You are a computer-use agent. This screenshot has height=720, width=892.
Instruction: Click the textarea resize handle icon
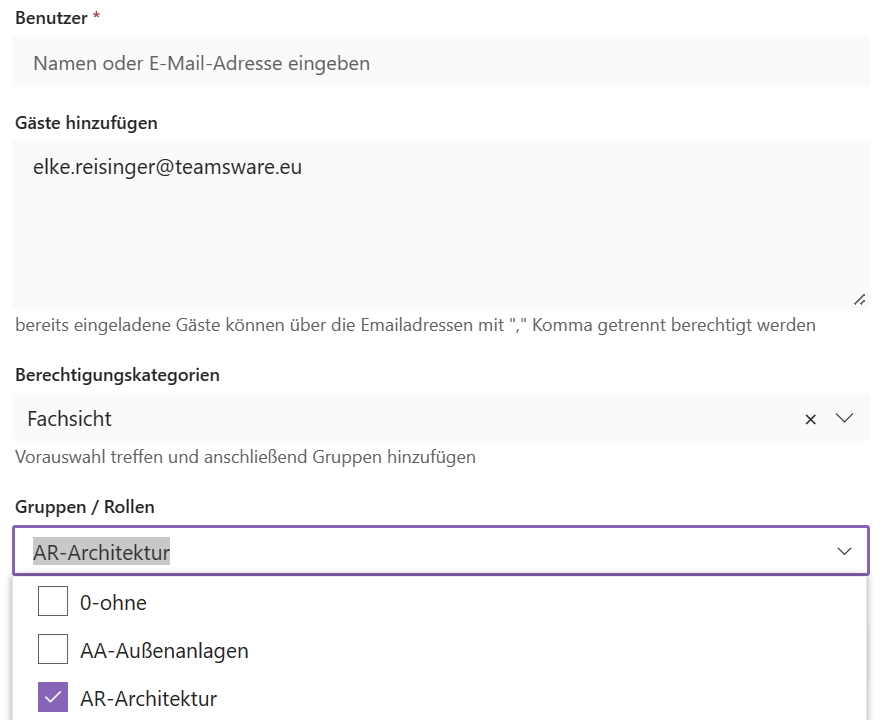pyautogui.click(x=860, y=299)
